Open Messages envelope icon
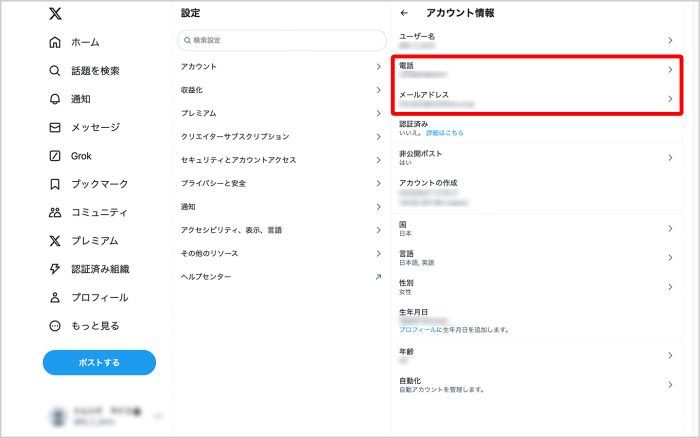This screenshot has height=438, width=700. coord(55,128)
